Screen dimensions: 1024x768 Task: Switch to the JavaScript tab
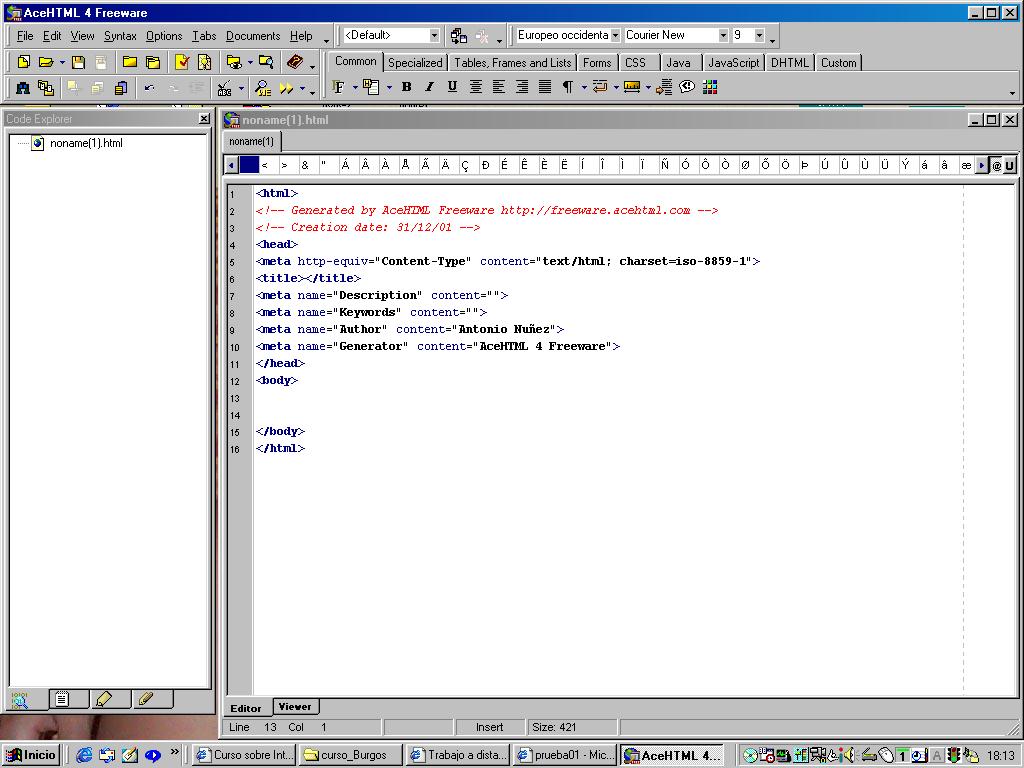(733, 63)
